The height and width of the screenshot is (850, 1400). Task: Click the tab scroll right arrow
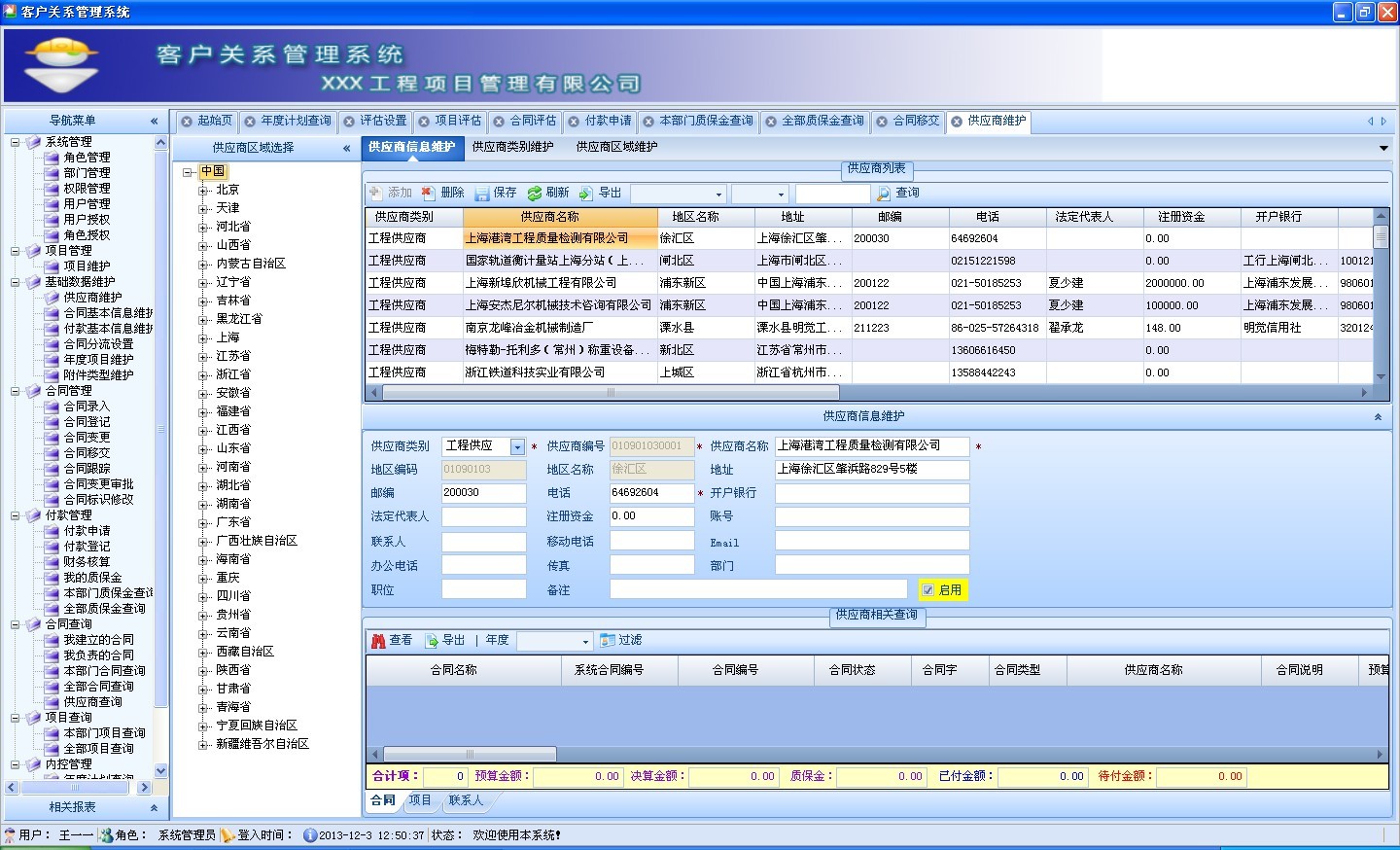1383,122
